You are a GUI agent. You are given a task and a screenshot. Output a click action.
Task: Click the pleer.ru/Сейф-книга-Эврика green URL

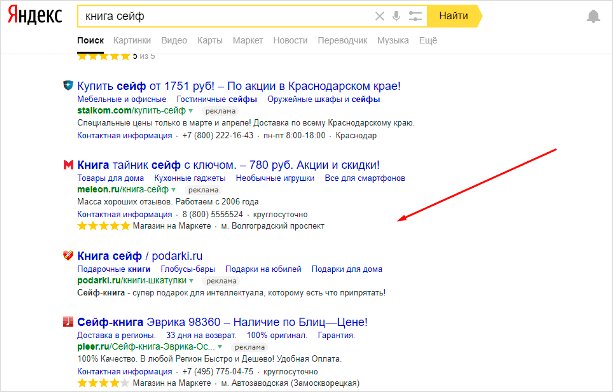[x=146, y=347]
